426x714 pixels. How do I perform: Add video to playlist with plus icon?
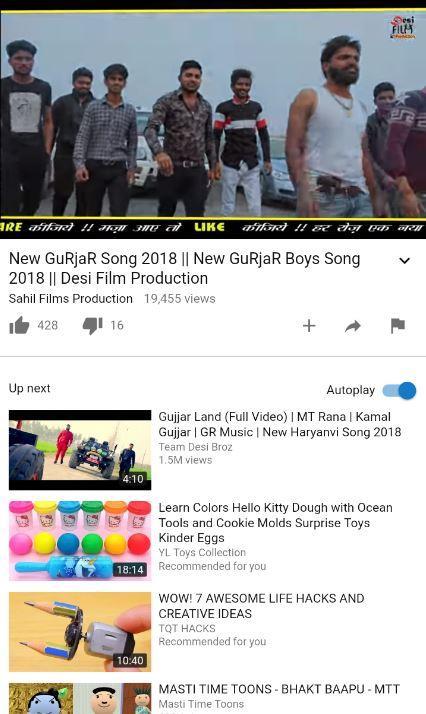309,326
